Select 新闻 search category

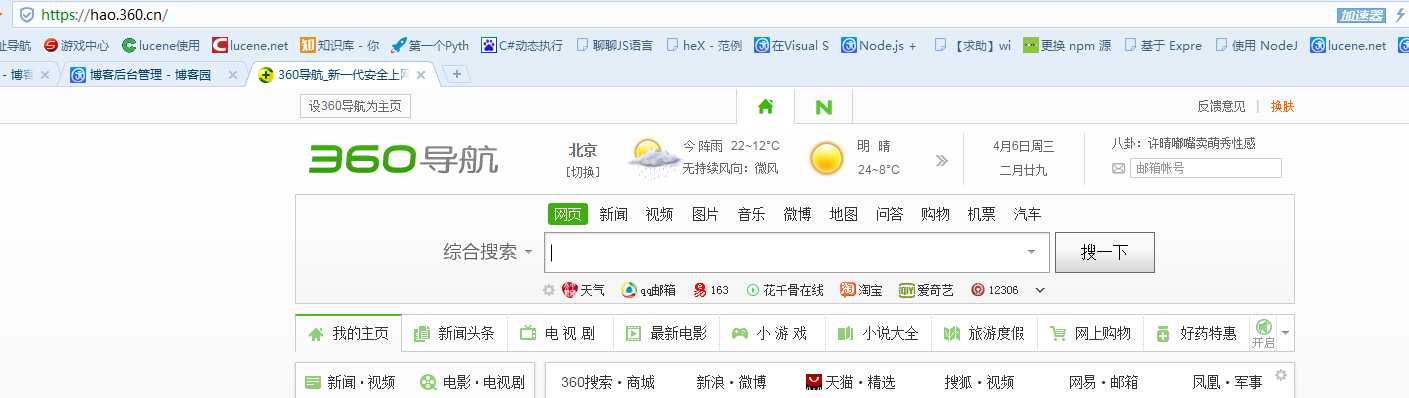pyautogui.click(x=614, y=214)
